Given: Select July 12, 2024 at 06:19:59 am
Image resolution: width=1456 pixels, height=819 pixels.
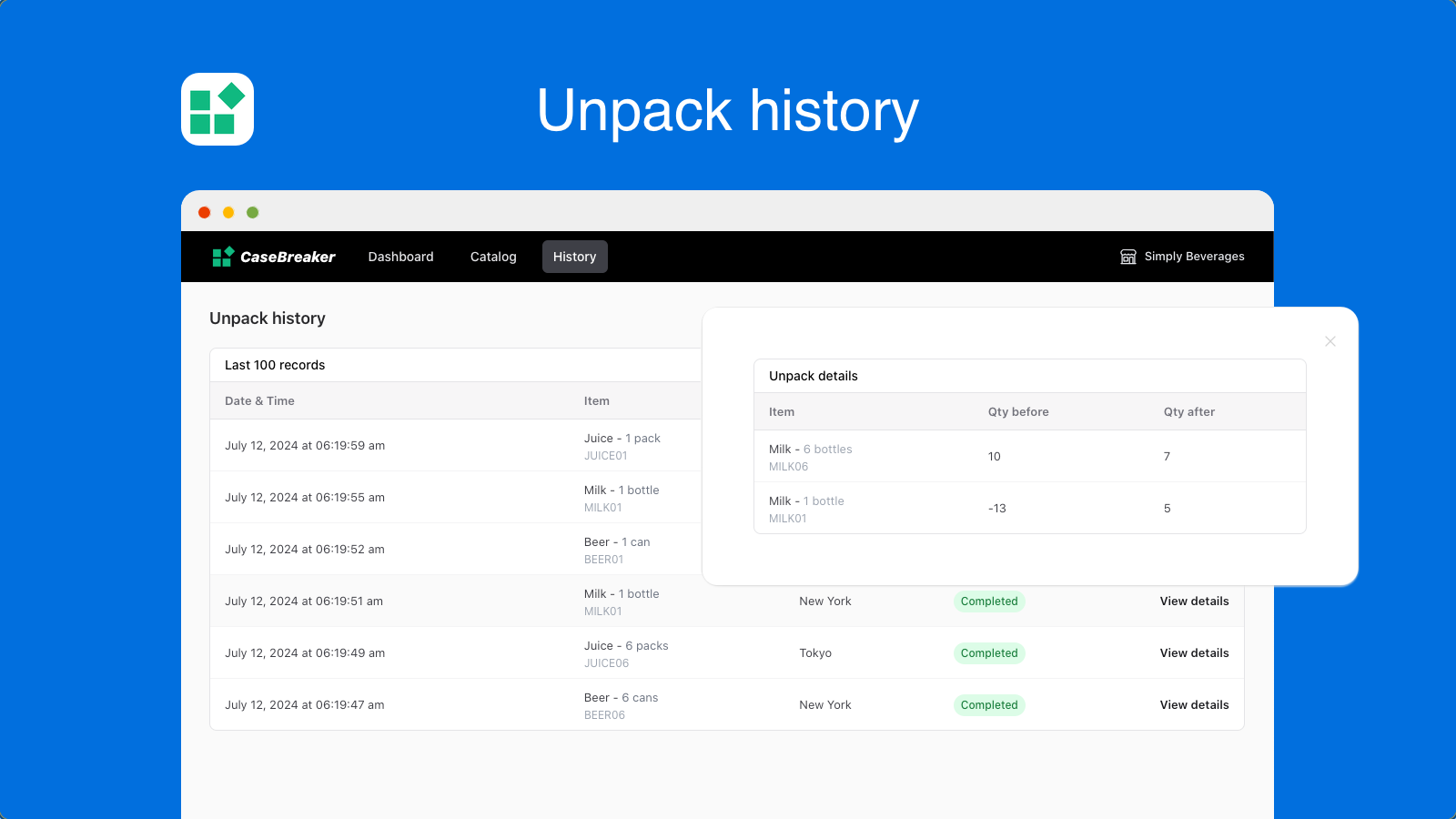Looking at the screenshot, I should (x=305, y=446).
